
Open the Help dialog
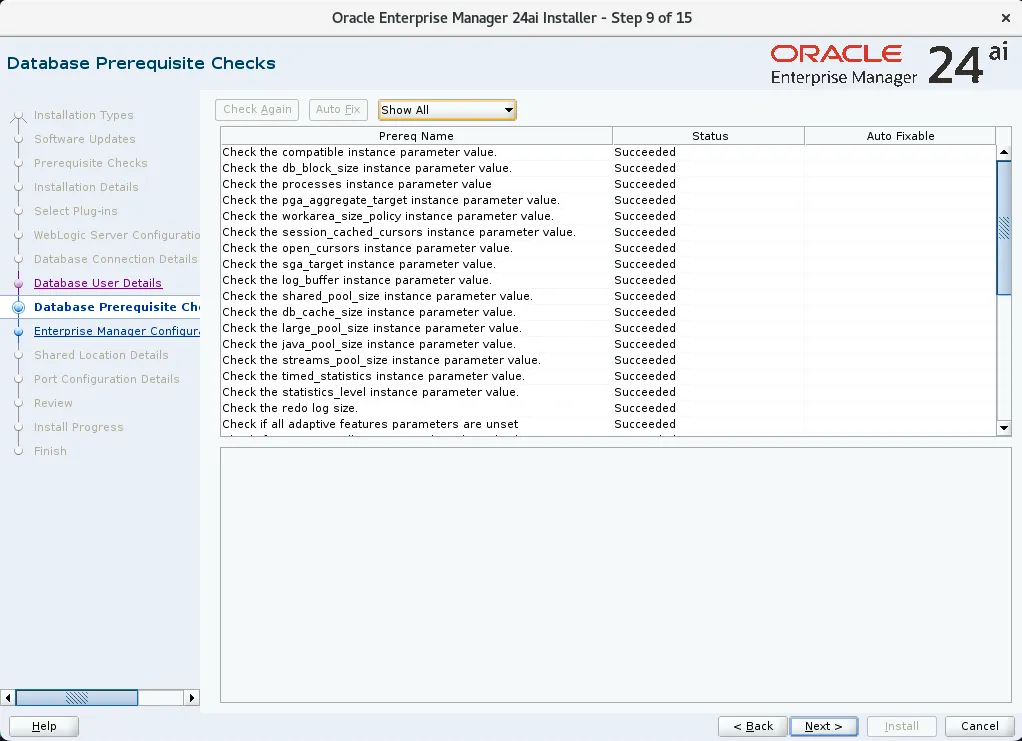coord(43,726)
